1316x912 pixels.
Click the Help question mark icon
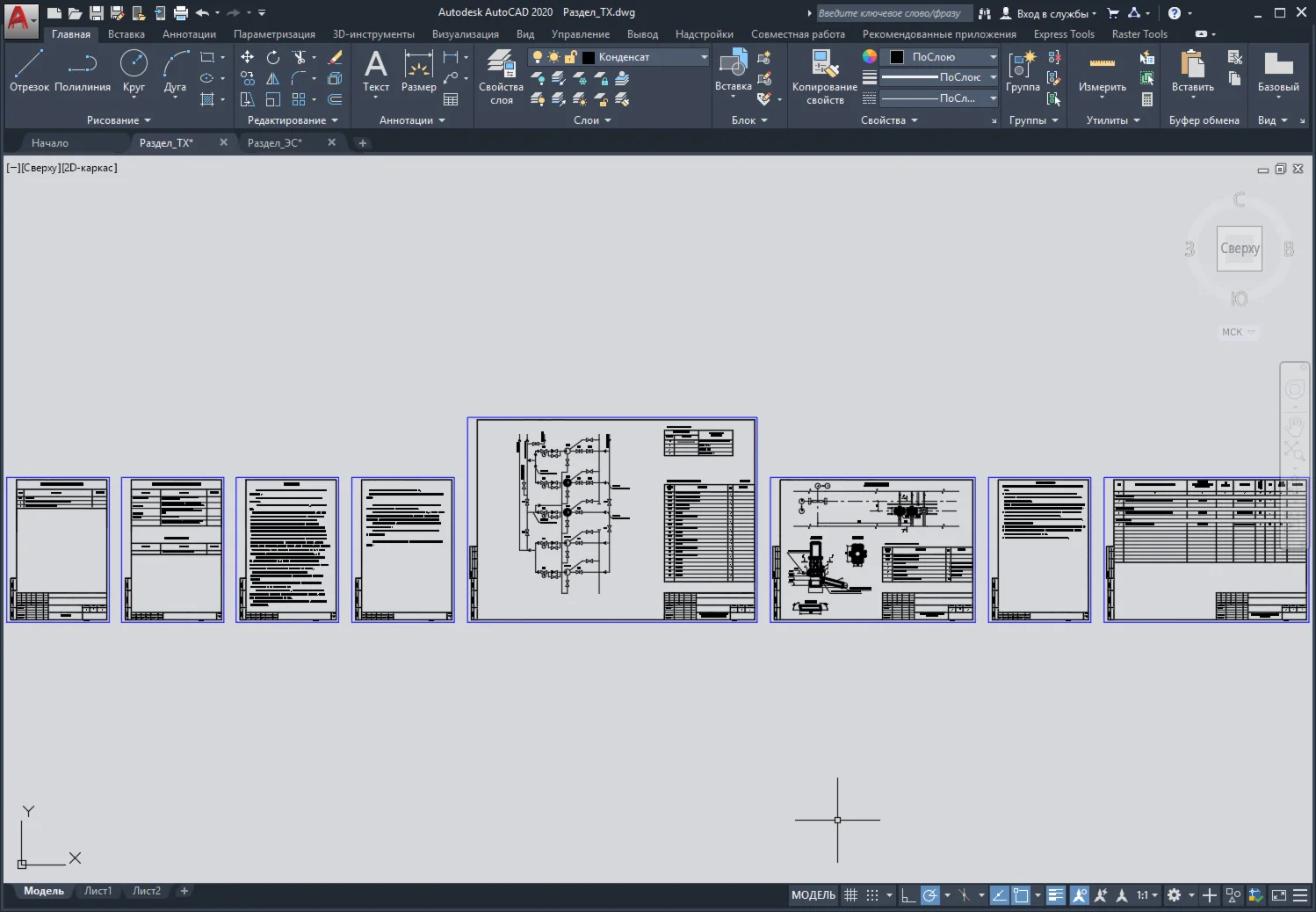(x=1175, y=13)
